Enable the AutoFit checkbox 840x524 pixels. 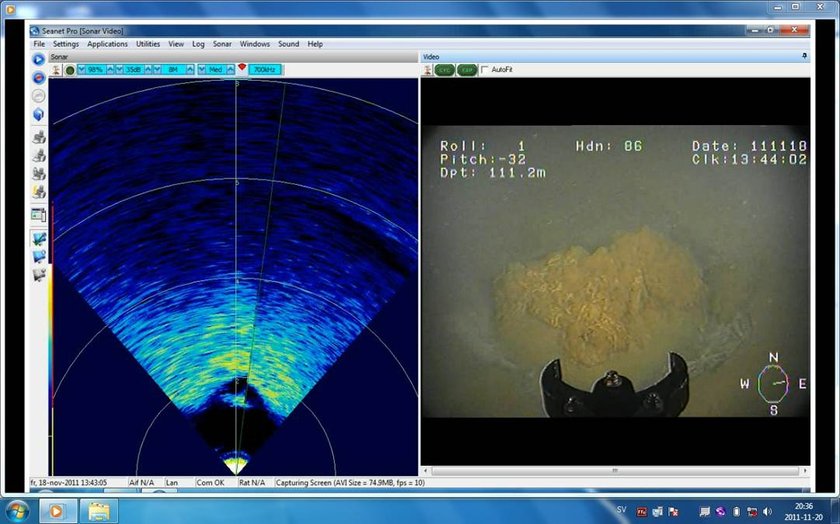click(485, 70)
